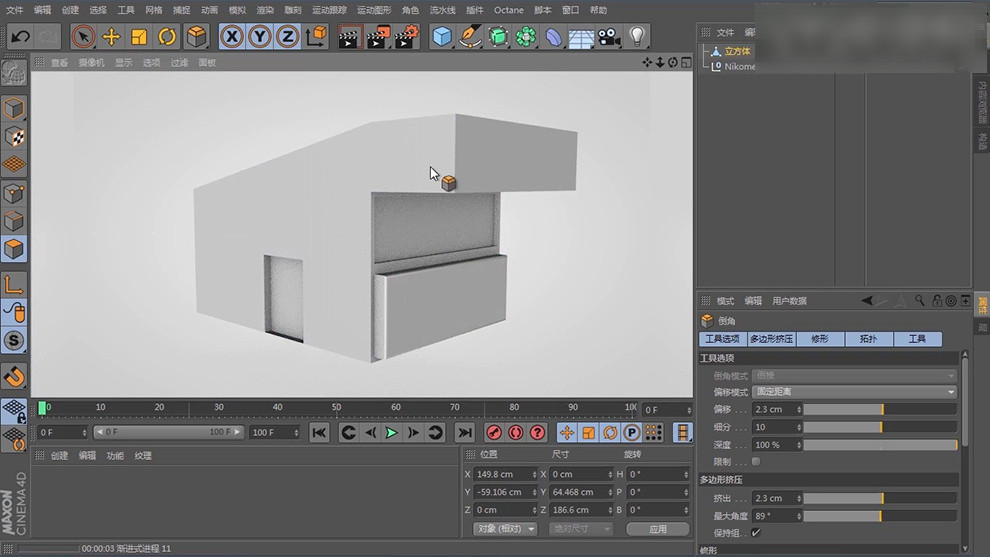Select the 立方体 object in the object tree
The height and width of the screenshot is (557, 990).
tap(737, 51)
